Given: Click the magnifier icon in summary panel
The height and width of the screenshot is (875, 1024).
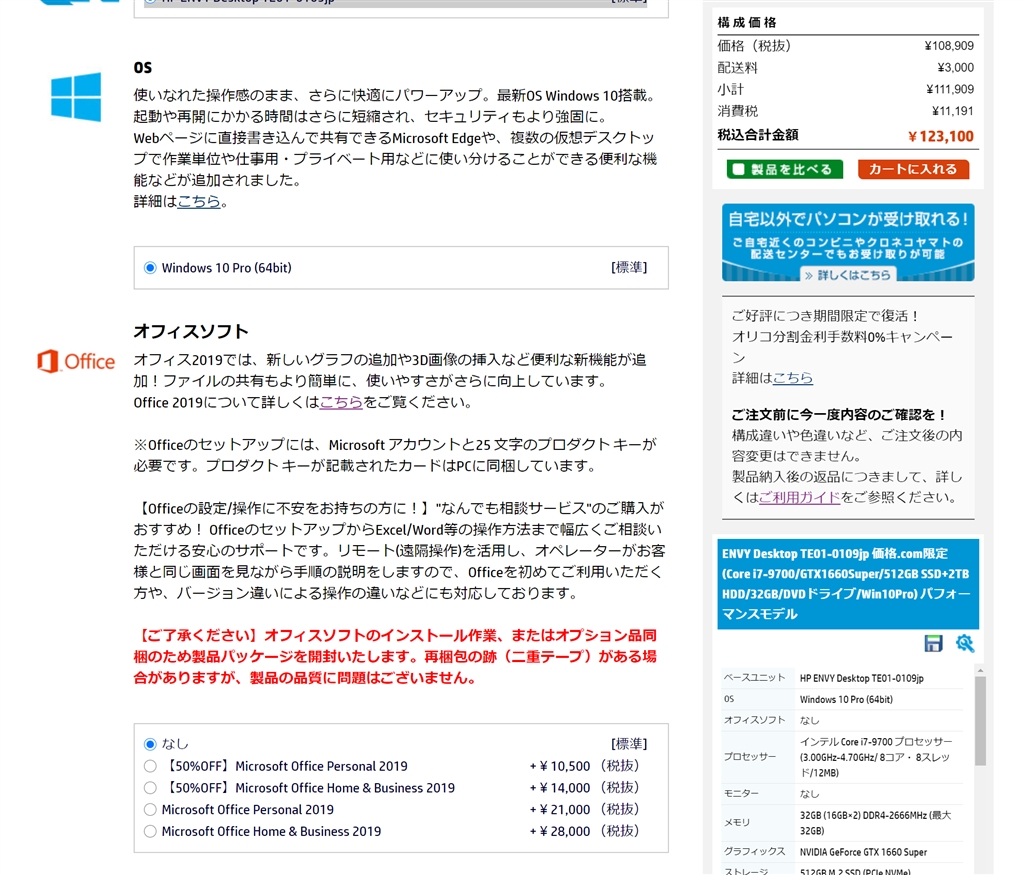Looking at the screenshot, I should coord(965,643).
